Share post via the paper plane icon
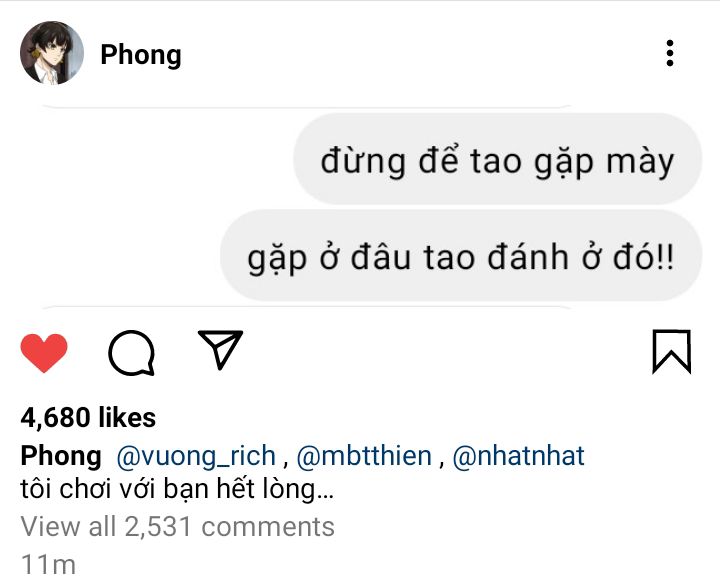 point(220,350)
